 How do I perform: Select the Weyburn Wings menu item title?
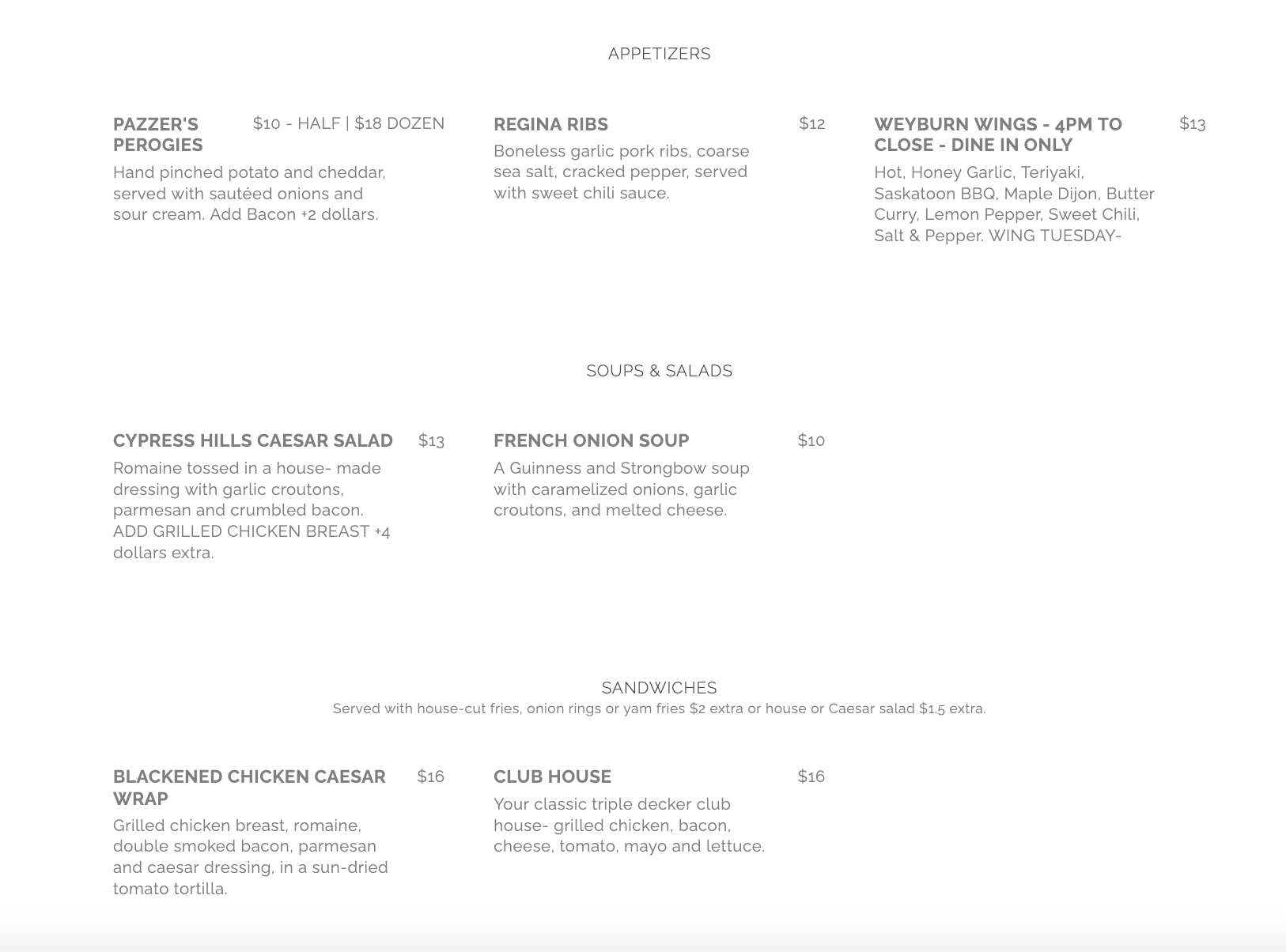click(997, 134)
